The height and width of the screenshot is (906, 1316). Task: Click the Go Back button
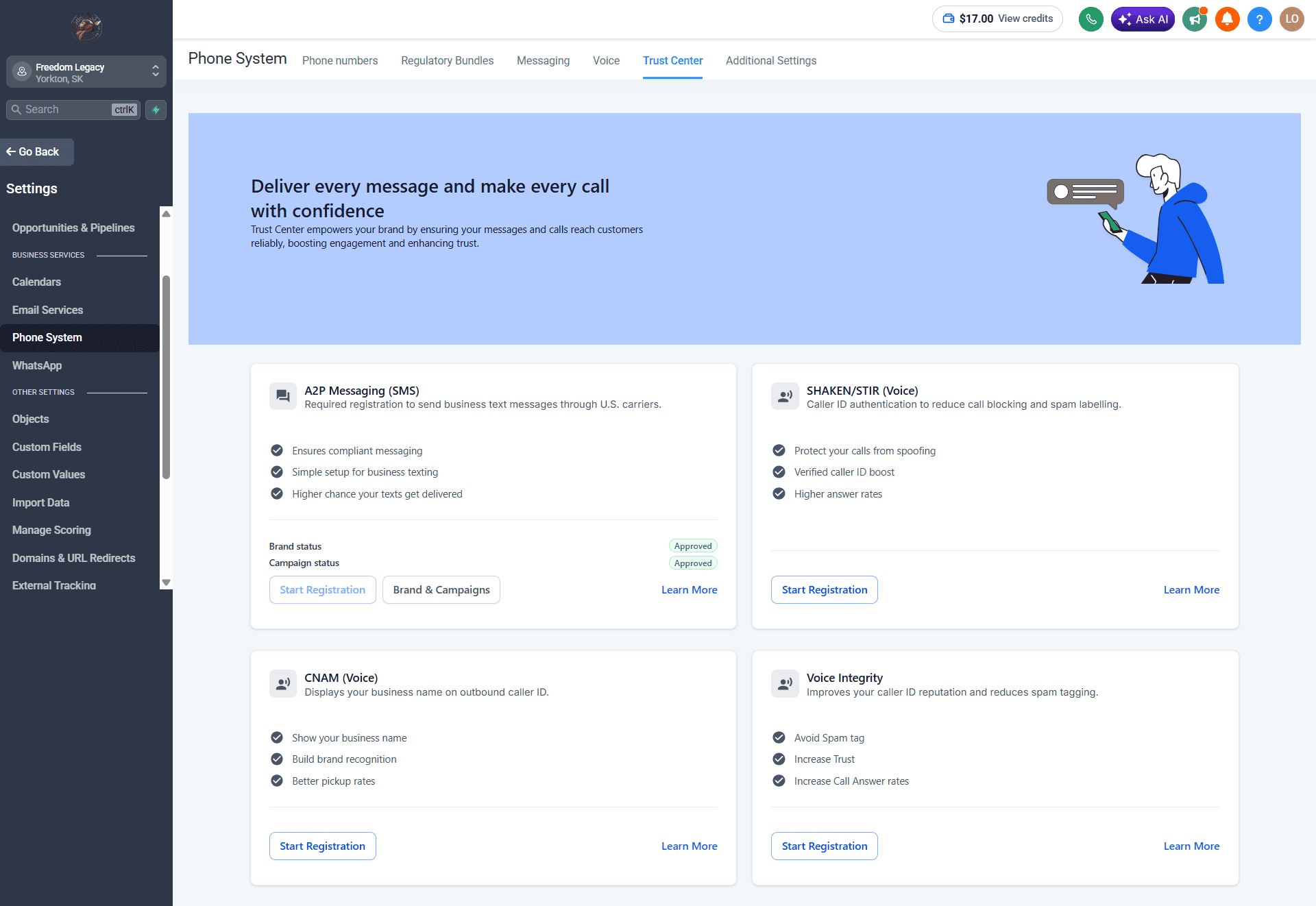(x=37, y=151)
